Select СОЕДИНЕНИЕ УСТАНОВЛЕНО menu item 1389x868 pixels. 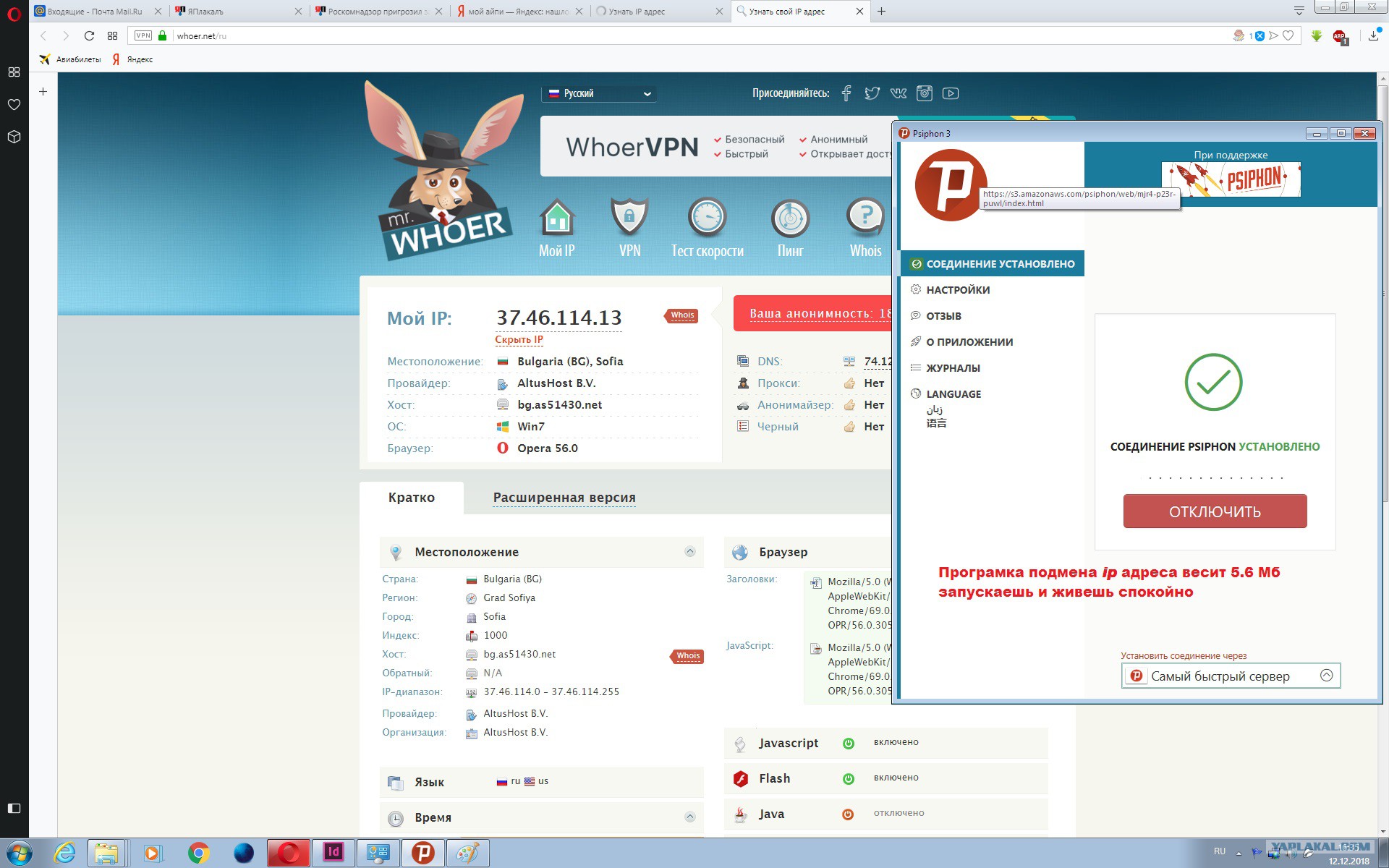992,264
